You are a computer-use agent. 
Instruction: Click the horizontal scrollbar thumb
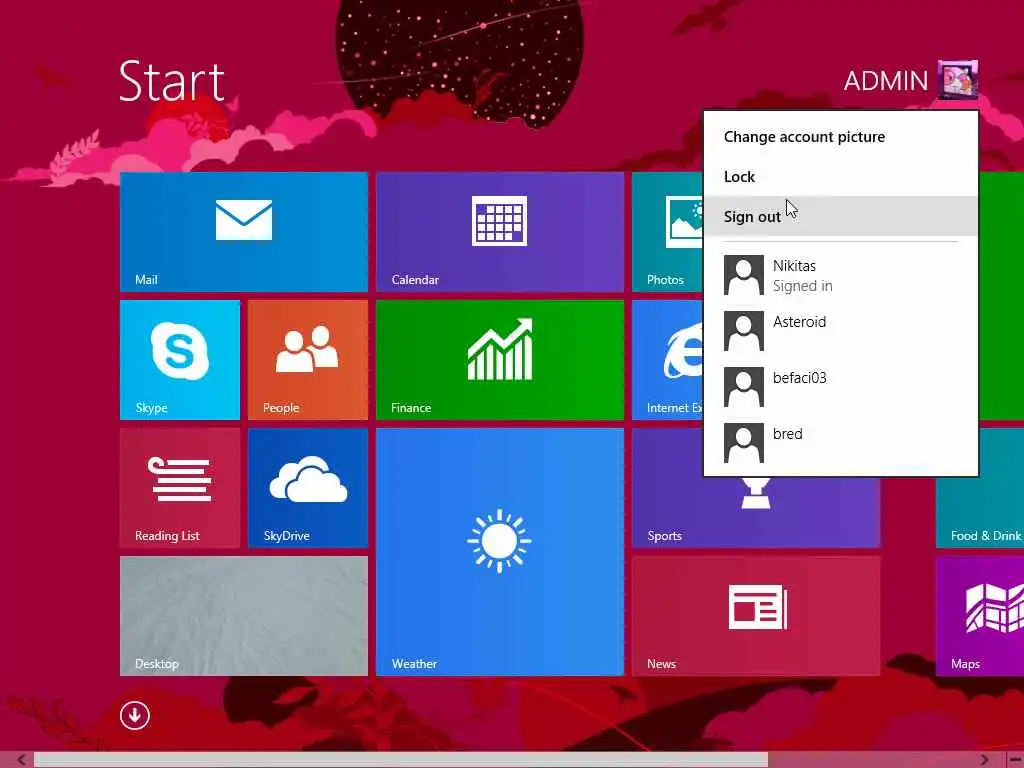click(401, 760)
